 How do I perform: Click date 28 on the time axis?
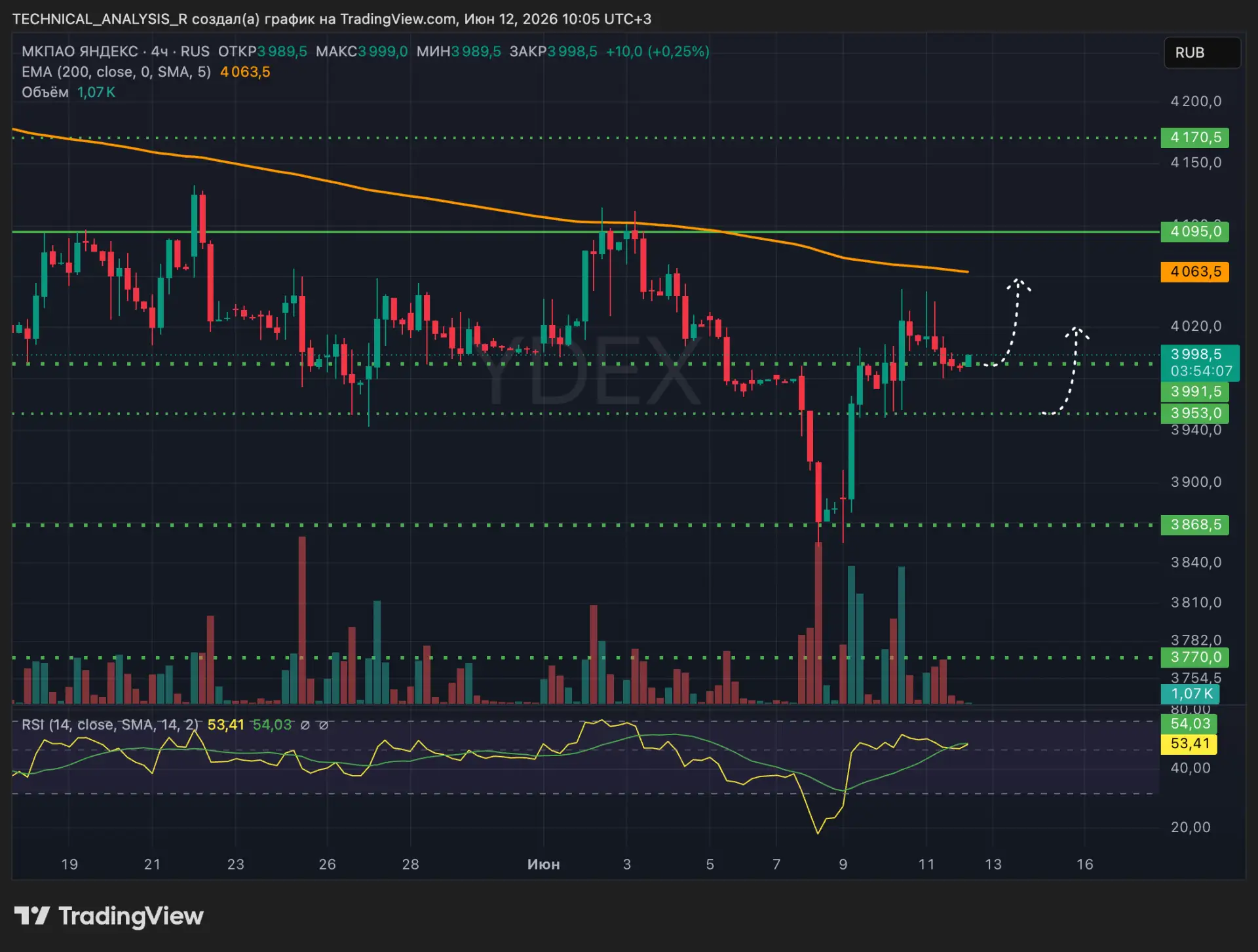coord(410,864)
